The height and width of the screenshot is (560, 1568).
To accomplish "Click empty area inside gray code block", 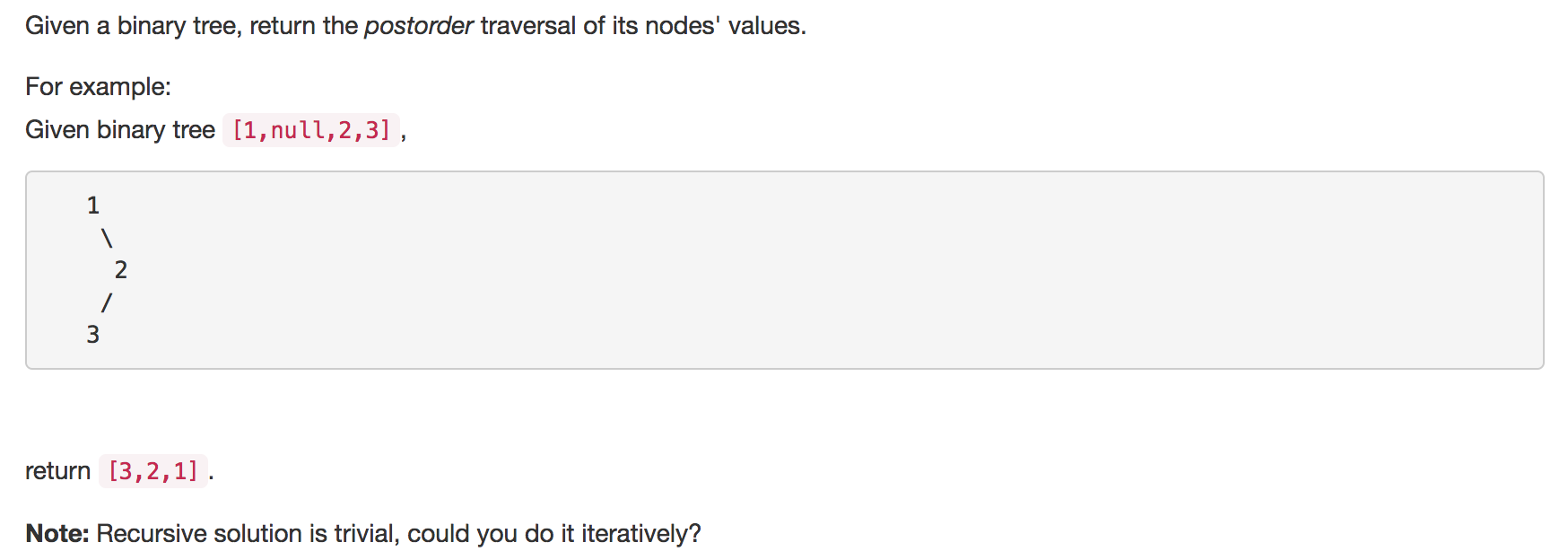I will pos(807,269).
